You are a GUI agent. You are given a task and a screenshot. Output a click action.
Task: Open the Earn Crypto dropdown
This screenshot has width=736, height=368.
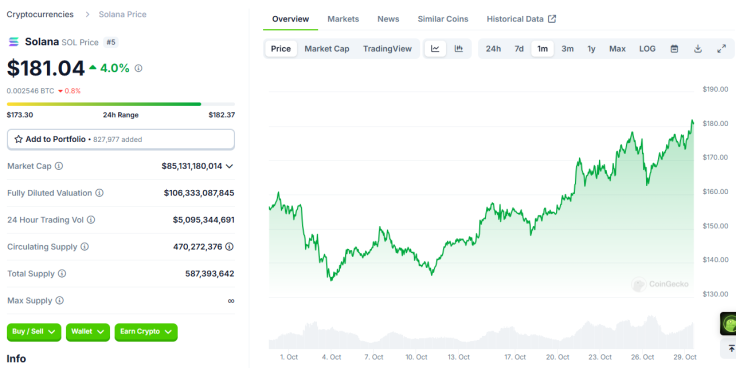coord(146,332)
